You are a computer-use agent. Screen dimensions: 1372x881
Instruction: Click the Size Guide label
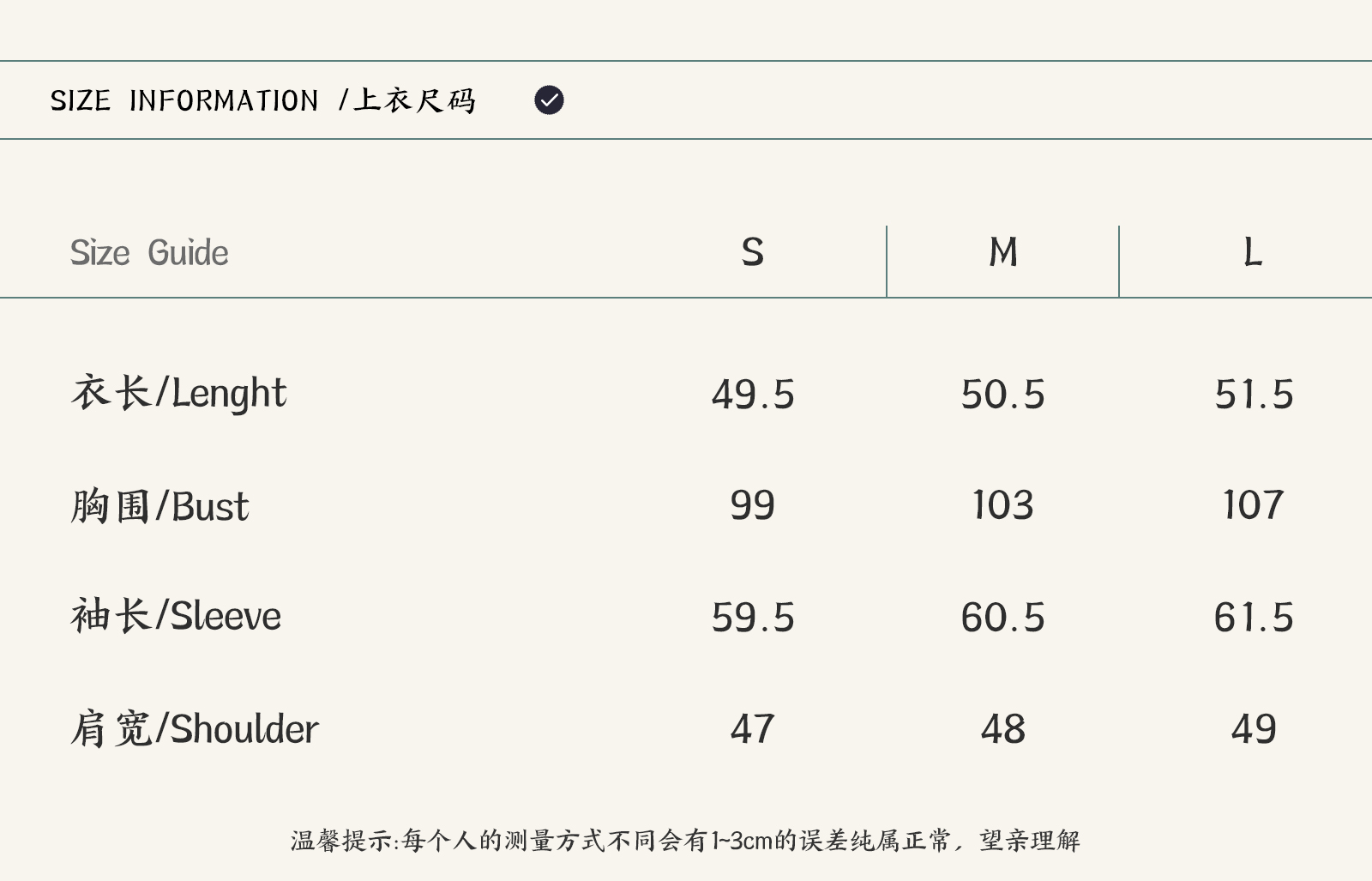(x=149, y=253)
